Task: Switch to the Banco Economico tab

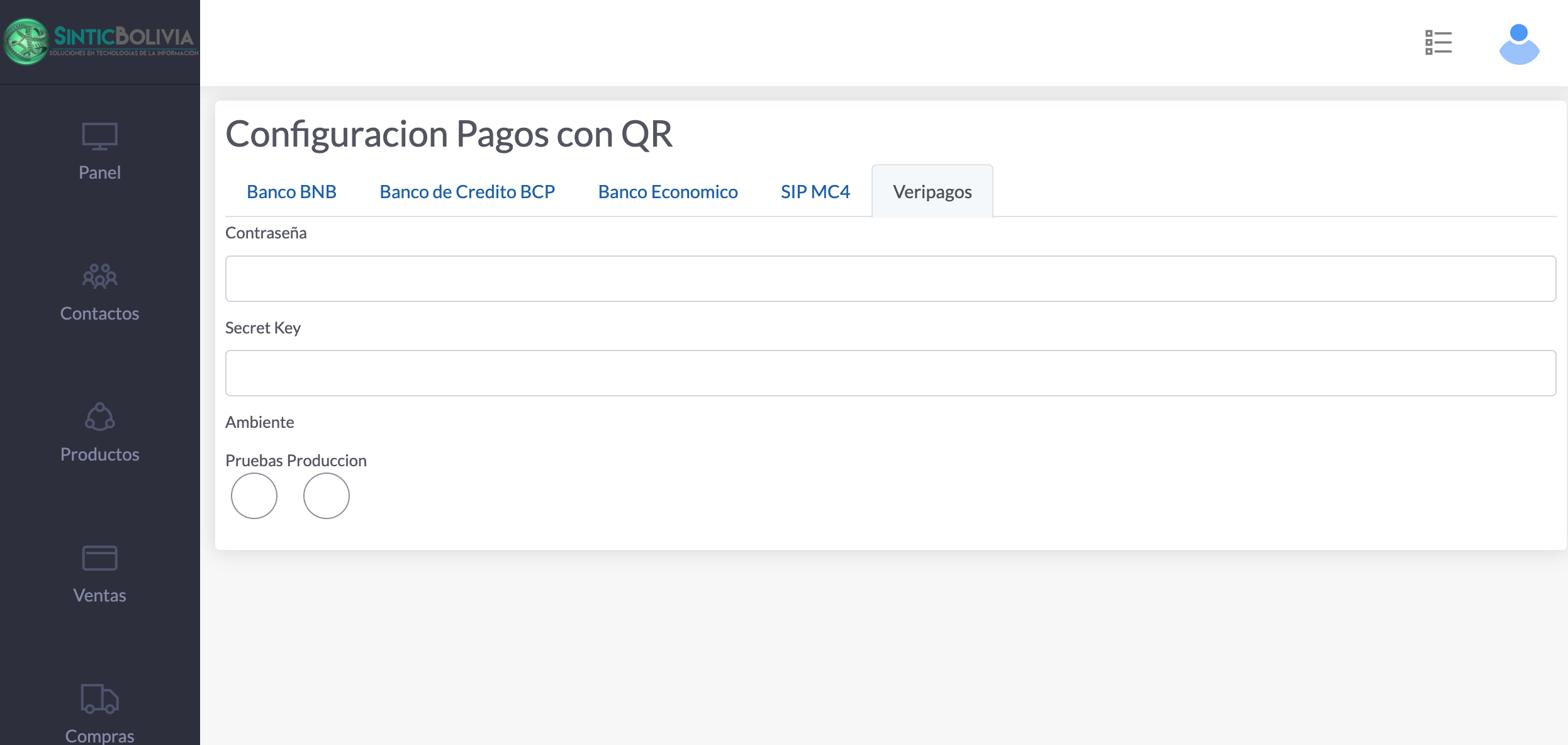Action: pos(668,192)
